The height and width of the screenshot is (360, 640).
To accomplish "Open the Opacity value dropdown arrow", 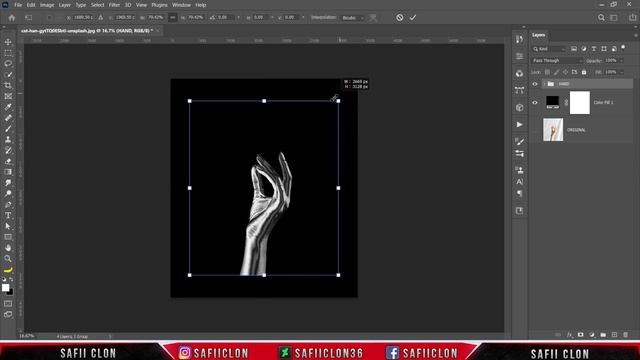I will (x=622, y=60).
